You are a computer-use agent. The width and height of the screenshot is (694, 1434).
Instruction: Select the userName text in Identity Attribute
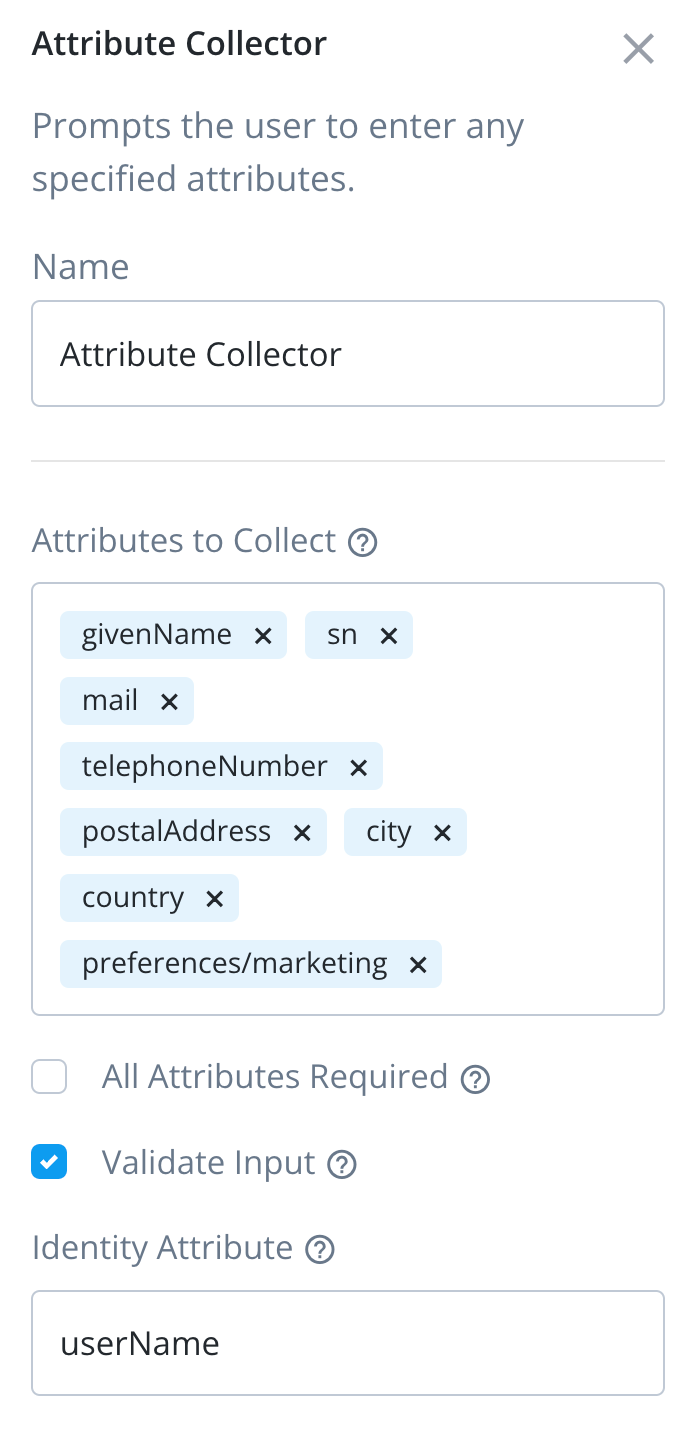[140, 1343]
